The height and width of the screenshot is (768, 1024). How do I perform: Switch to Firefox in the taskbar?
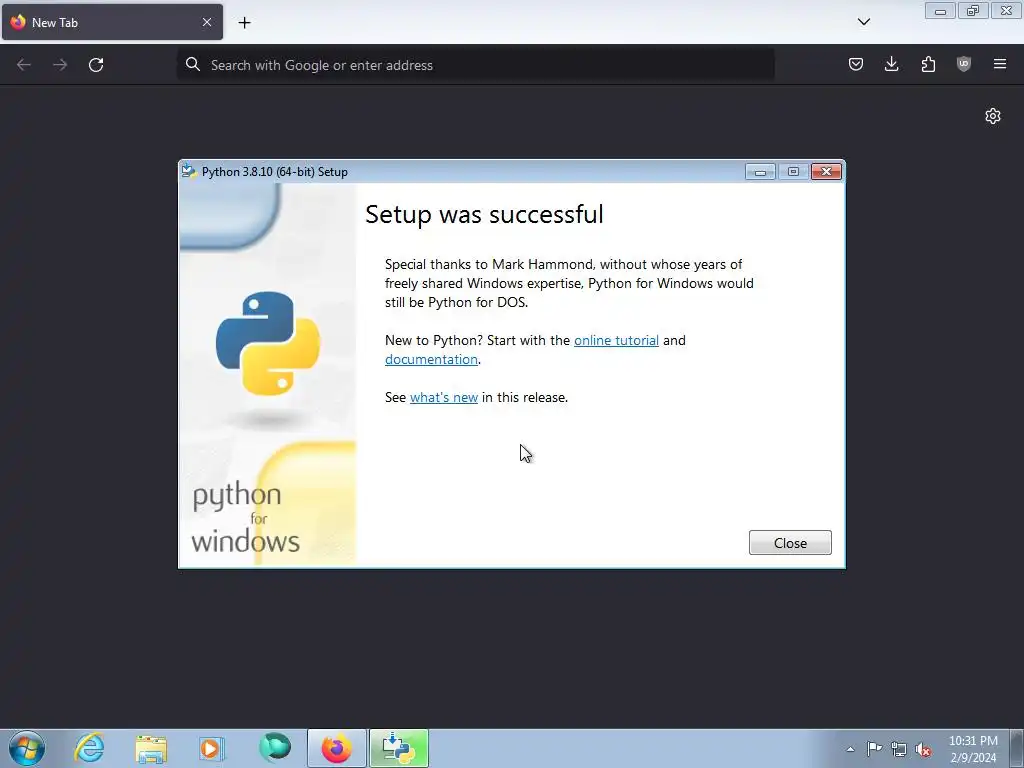(x=336, y=748)
